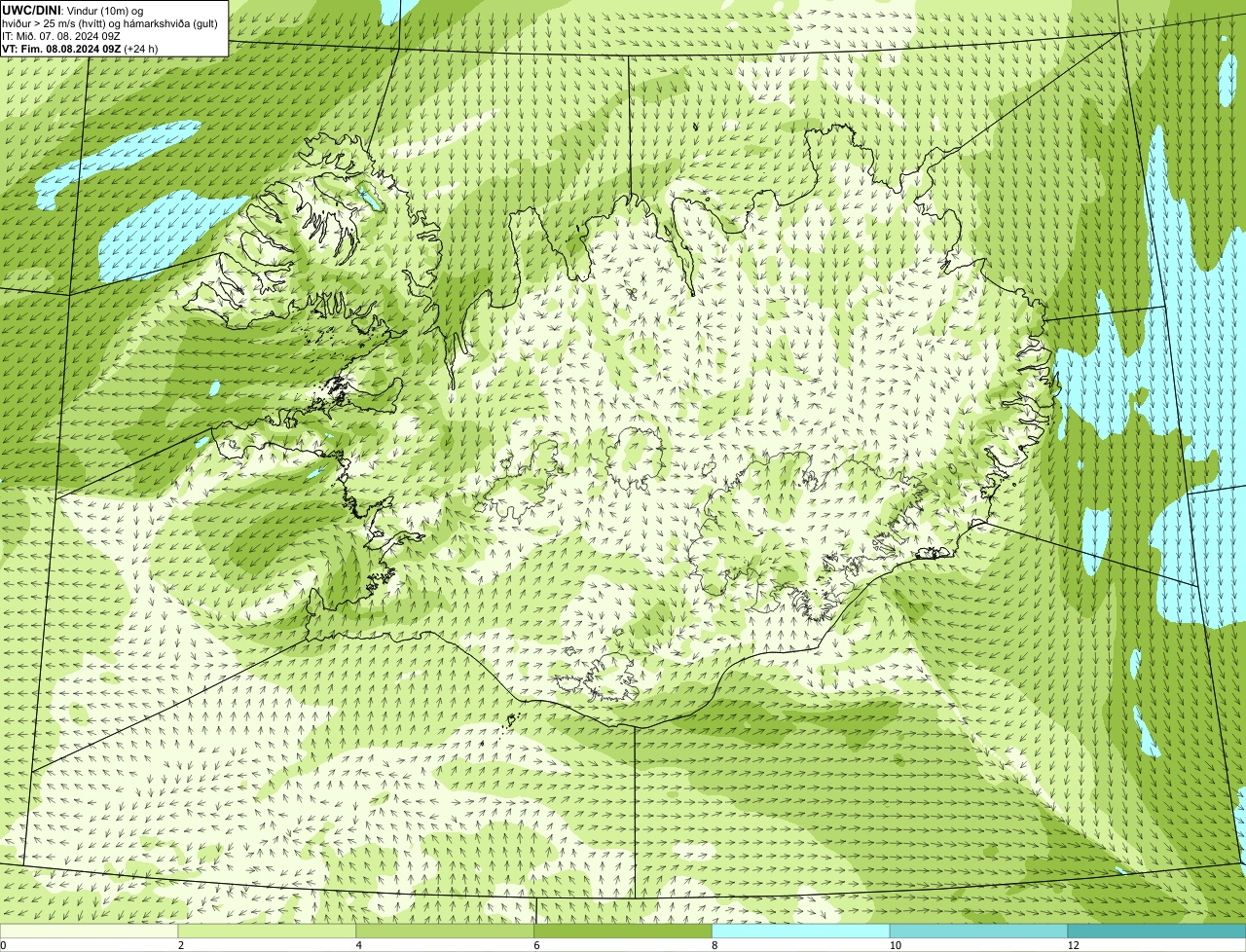Select the 10–12 m/s teal color bar segment
1246x952 pixels.
click(978, 932)
